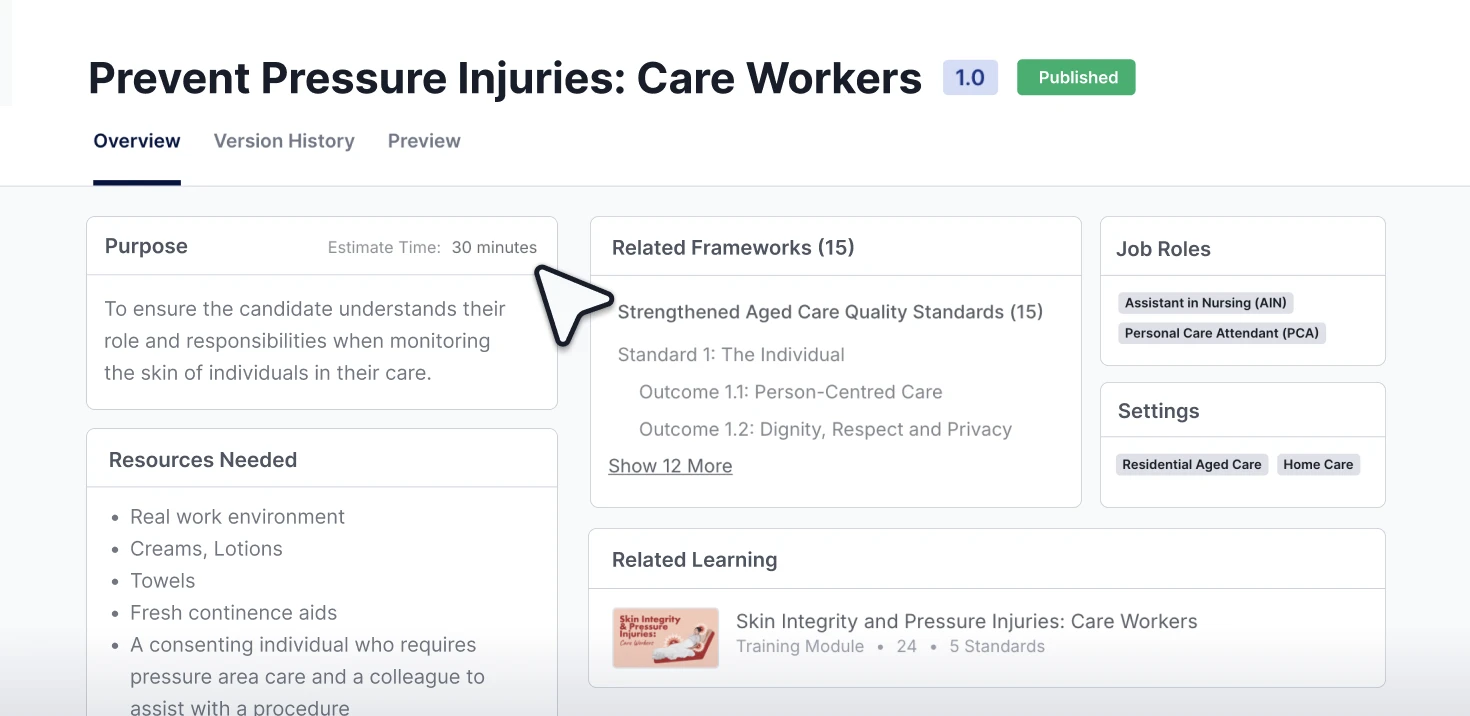Click the Purpose panel header

tap(146, 246)
